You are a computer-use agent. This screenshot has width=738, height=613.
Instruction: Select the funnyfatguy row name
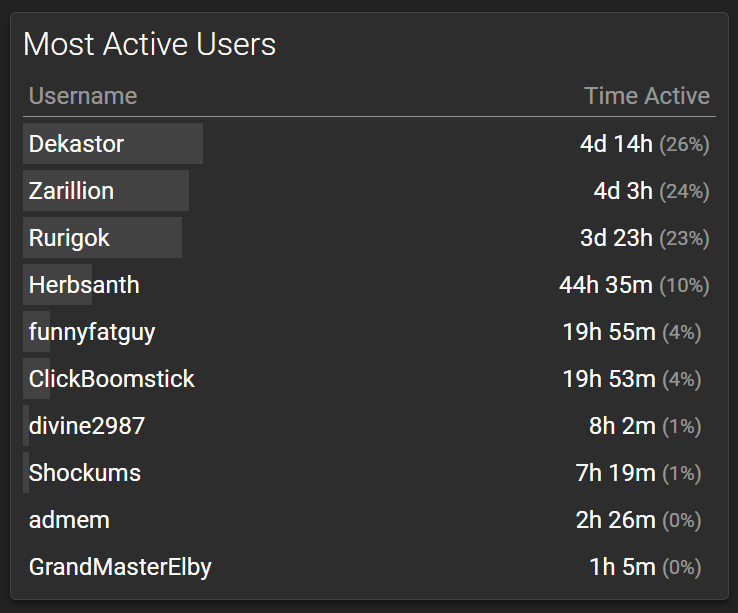pos(92,332)
